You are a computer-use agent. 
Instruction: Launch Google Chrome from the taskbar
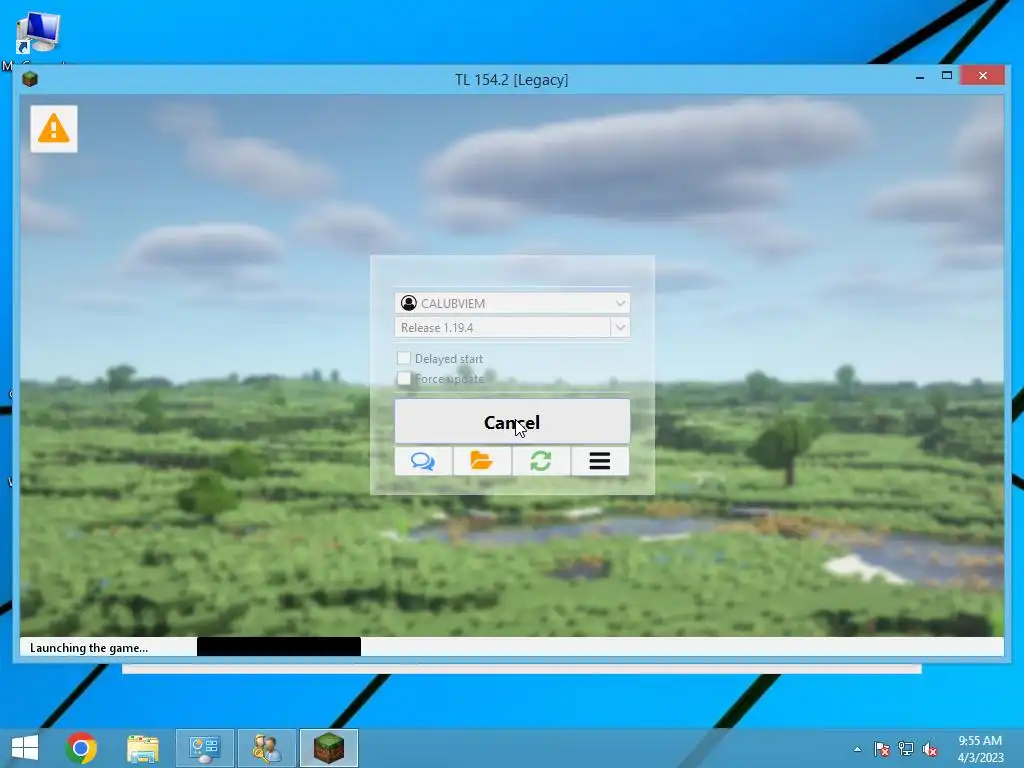coord(81,748)
